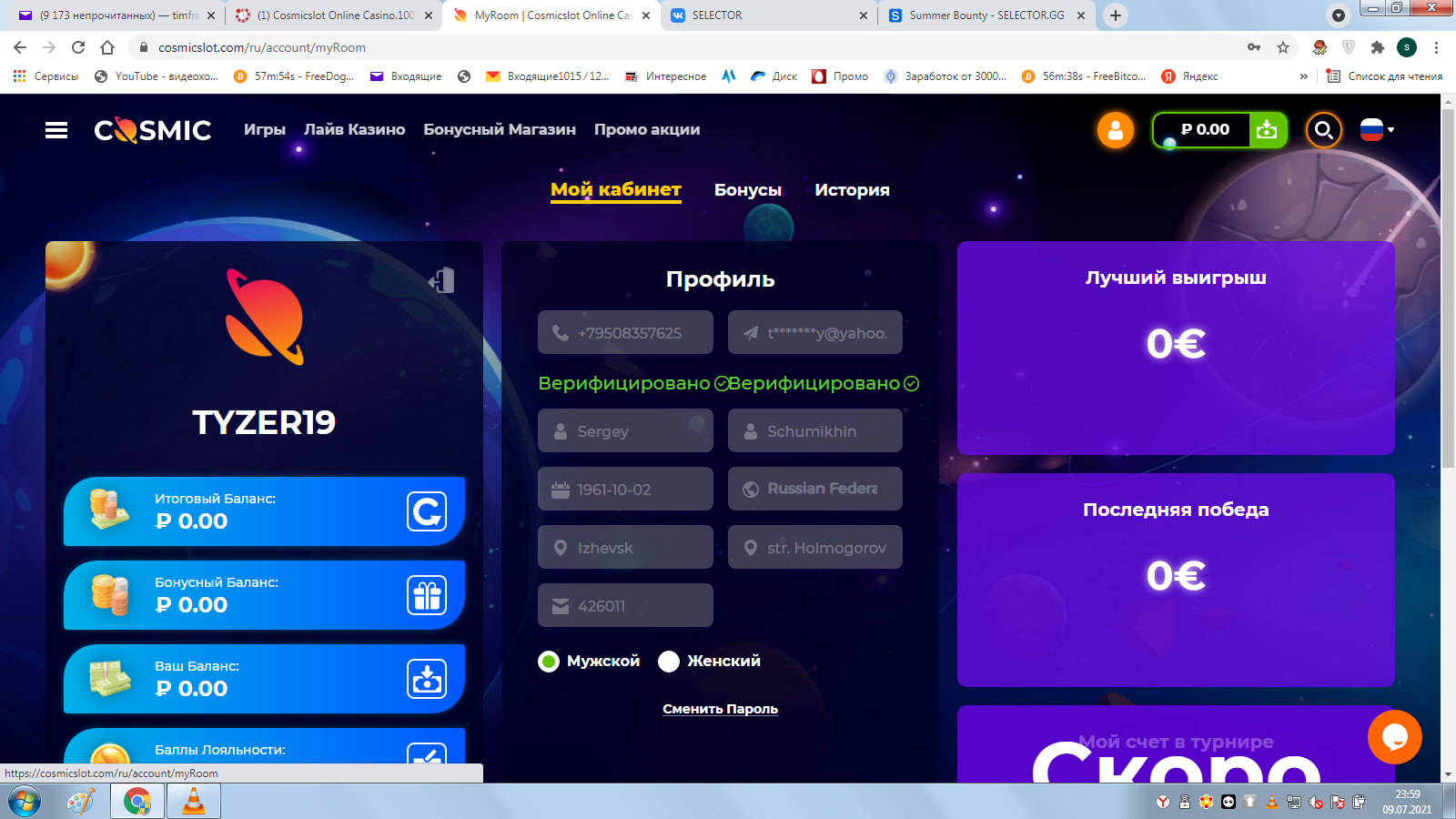
Task: Open the Заработок от 3000 bookmark
Action: (x=945, y=76)
